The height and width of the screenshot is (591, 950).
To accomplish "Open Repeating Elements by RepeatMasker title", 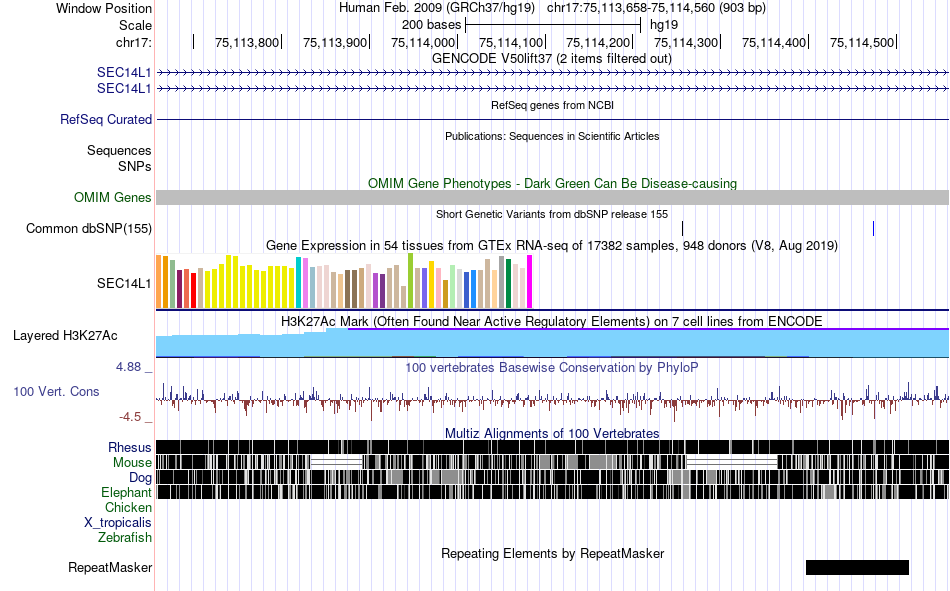I will coord(552,553).
